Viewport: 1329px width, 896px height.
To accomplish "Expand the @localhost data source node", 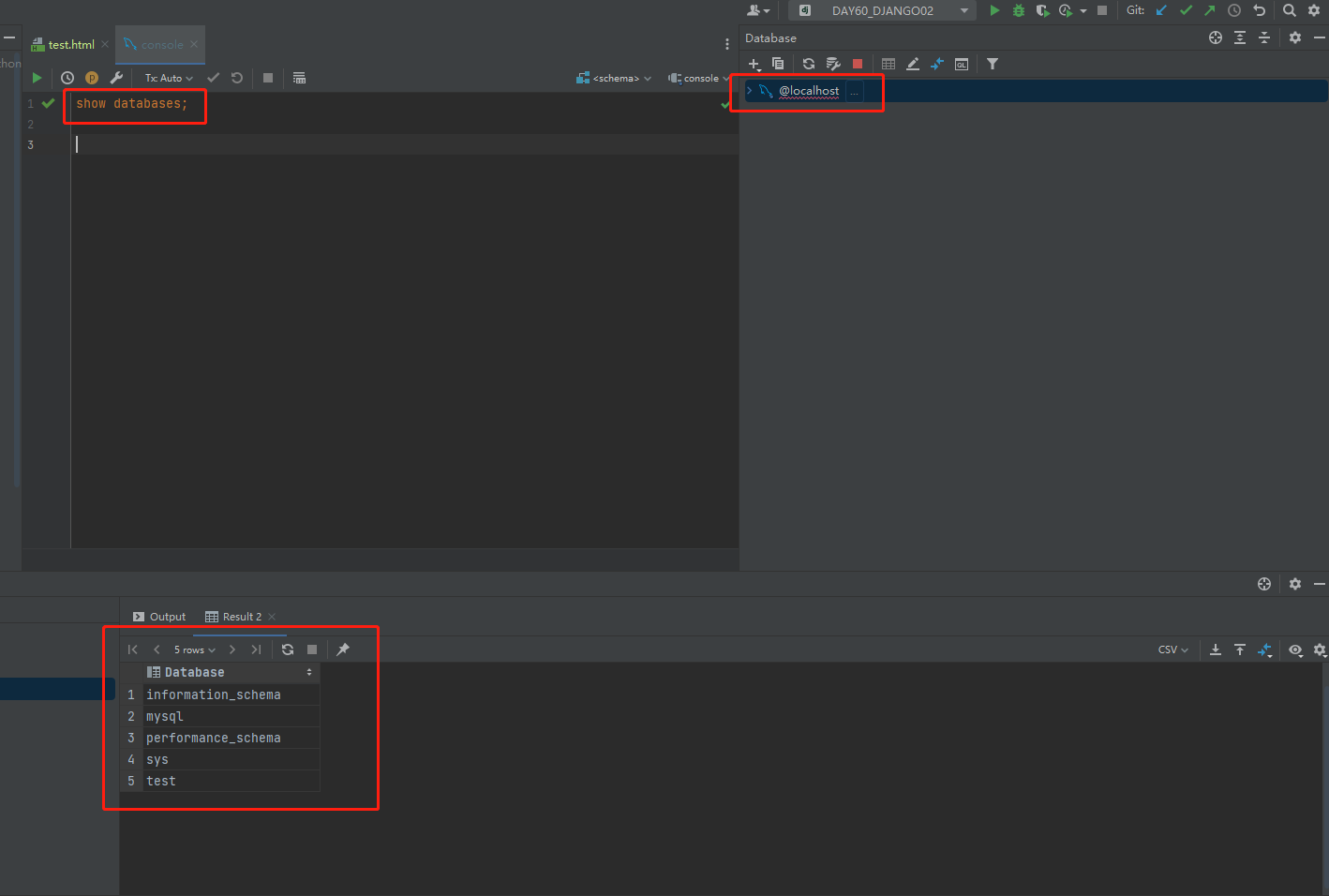I will [750, 91].
